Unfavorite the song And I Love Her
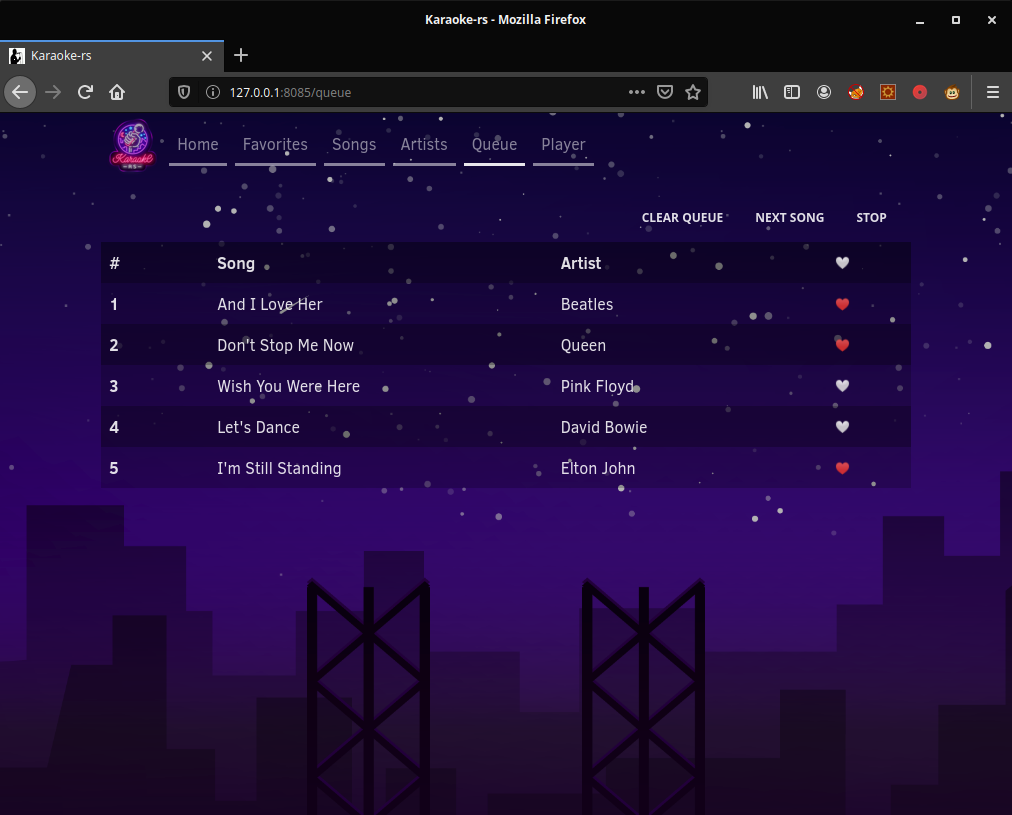This screenshot has width=1012, height=815. pyautogui.click(x=842, y=304)
